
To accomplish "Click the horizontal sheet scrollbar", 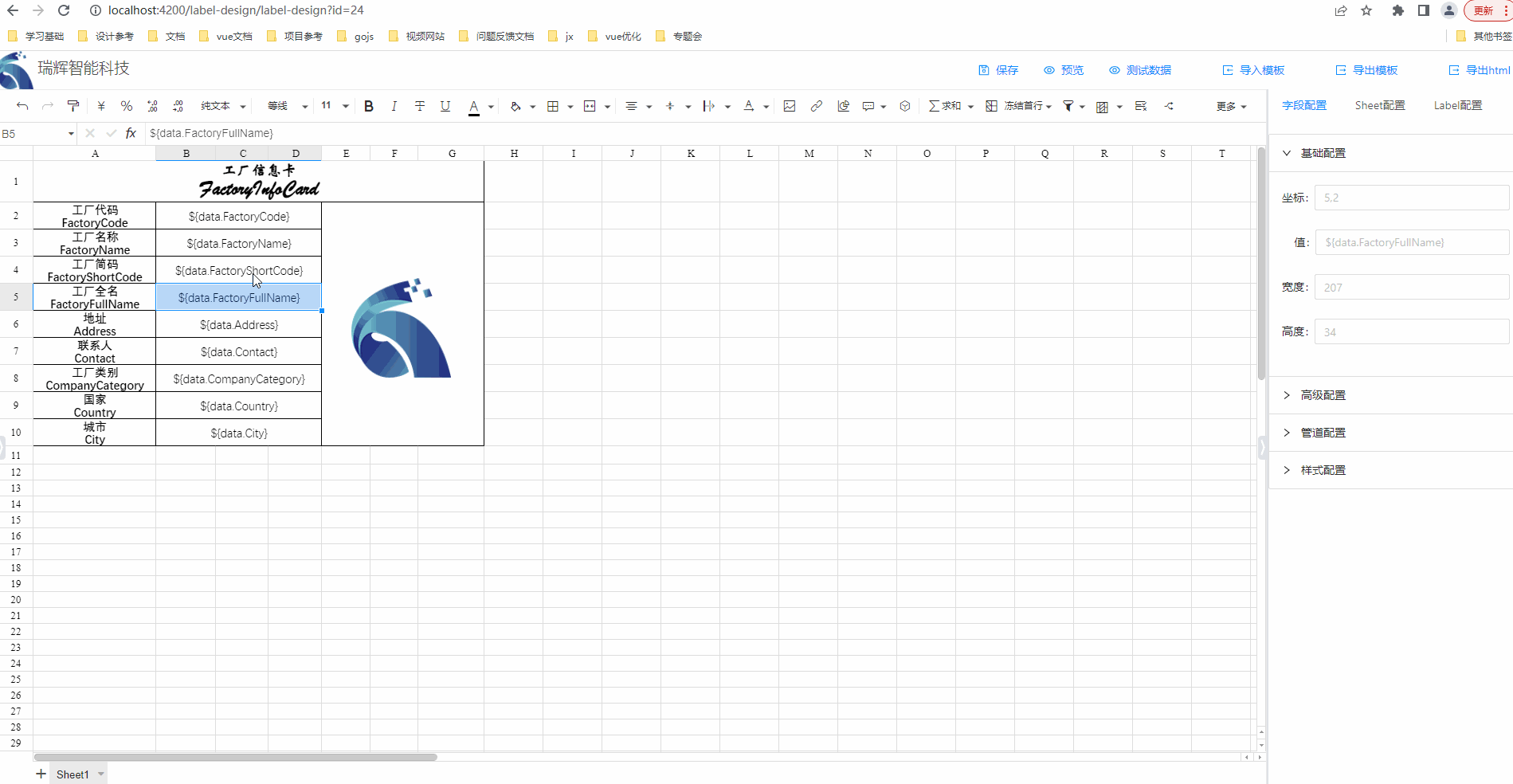I will click(235, 757).
